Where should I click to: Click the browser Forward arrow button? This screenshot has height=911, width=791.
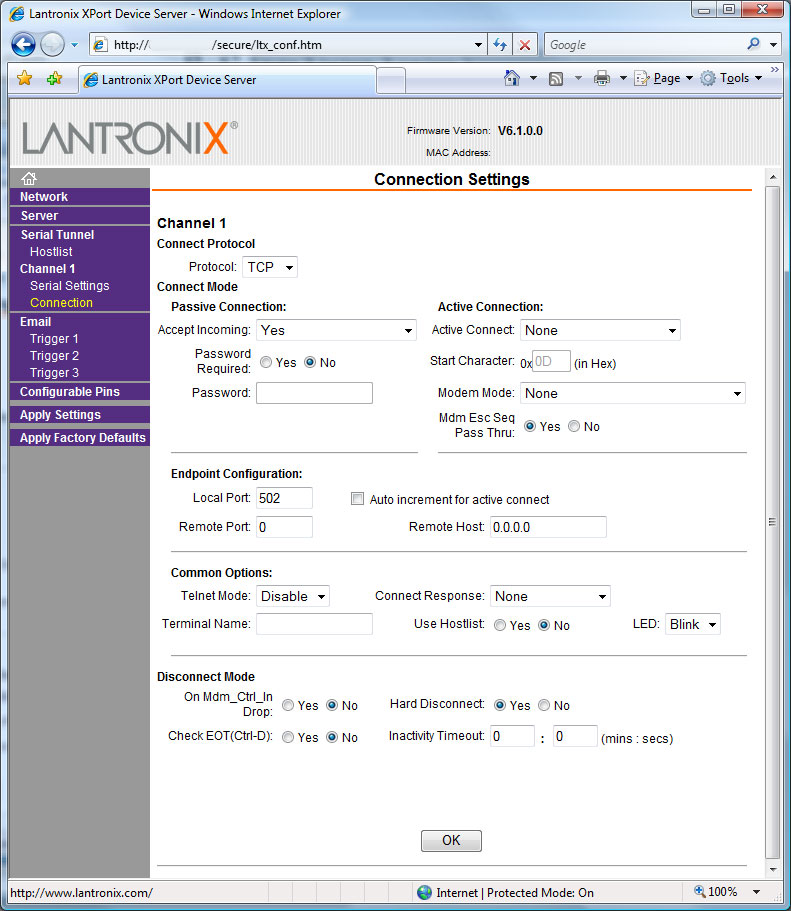[x=52, y=45]
